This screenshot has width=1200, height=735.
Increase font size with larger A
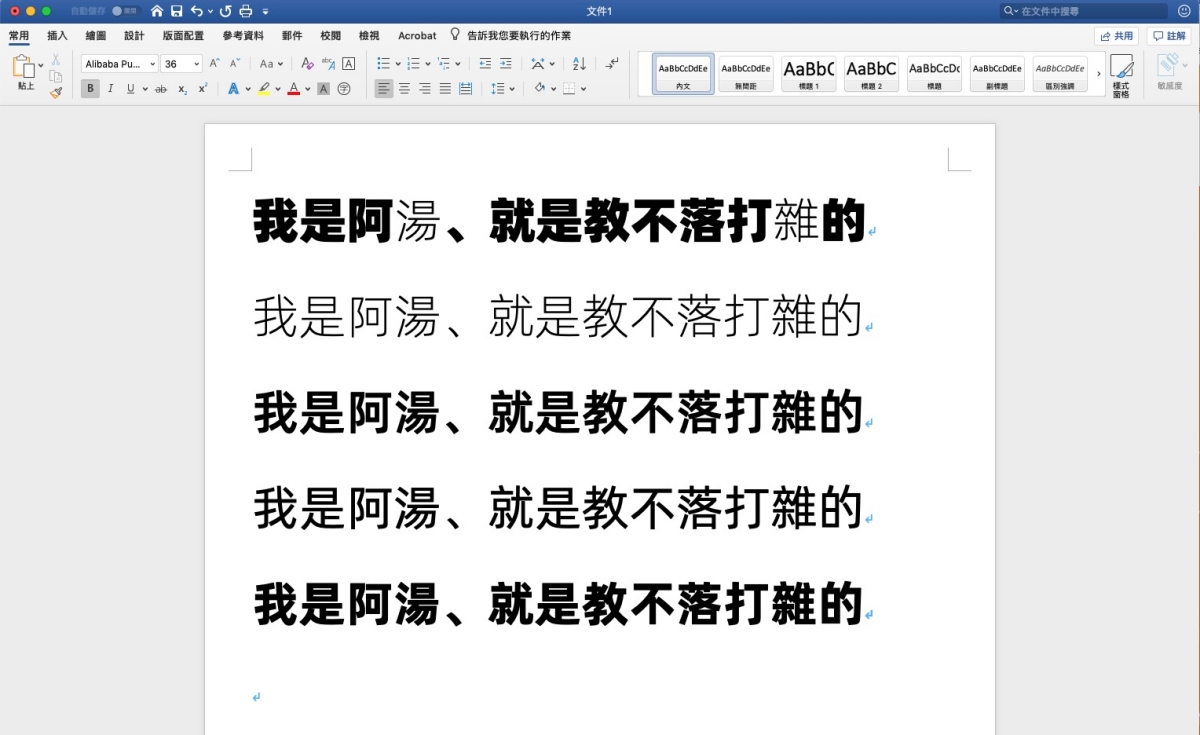coord(214,63)
